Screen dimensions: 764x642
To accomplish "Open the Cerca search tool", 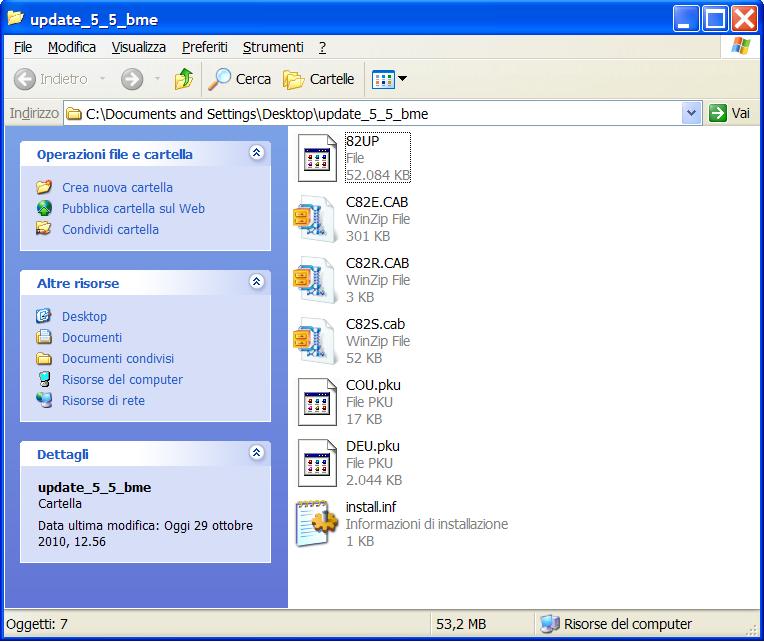I will tap(240, 79).
